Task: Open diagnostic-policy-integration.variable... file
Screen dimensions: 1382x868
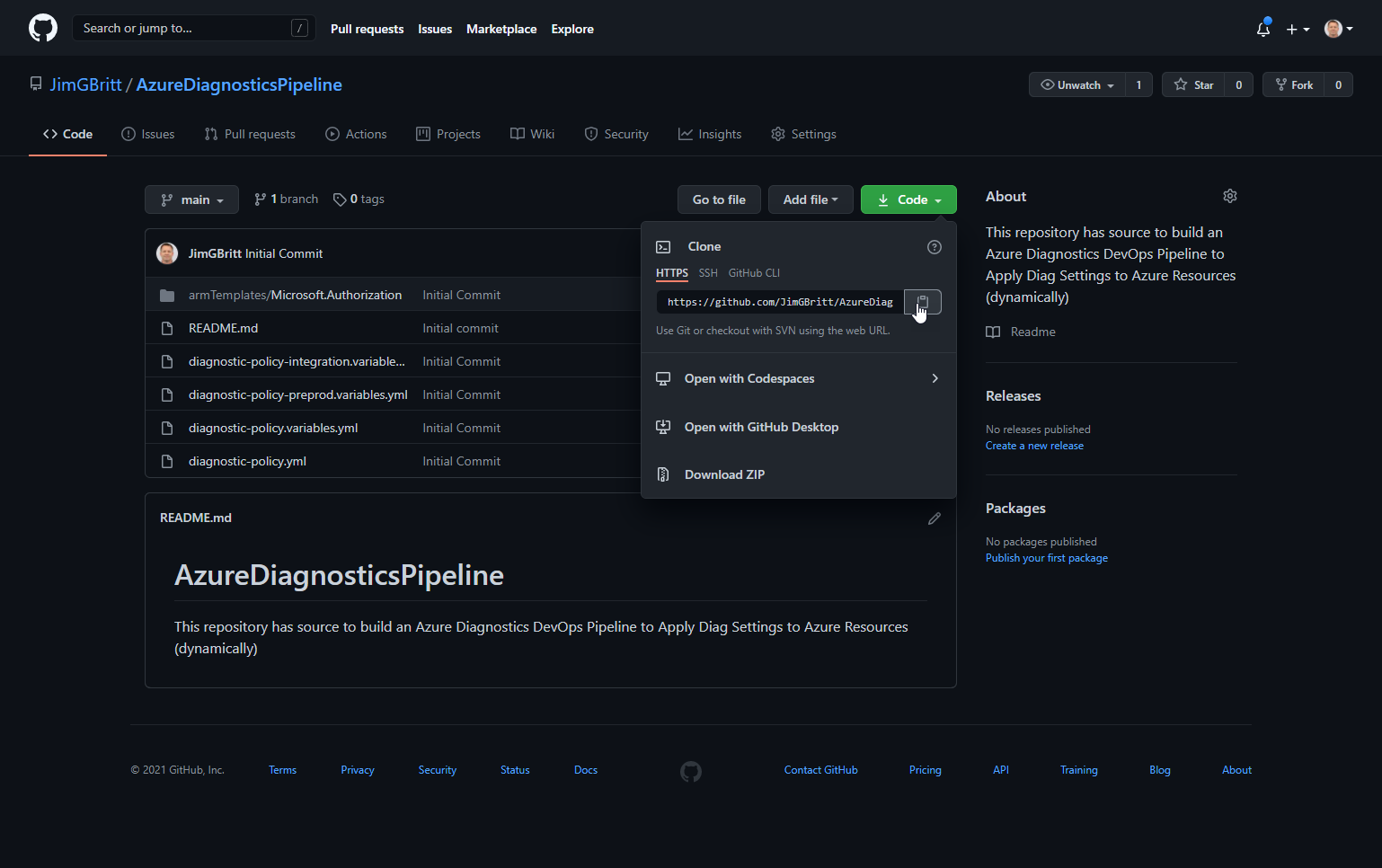Action: tap(297, 361)
